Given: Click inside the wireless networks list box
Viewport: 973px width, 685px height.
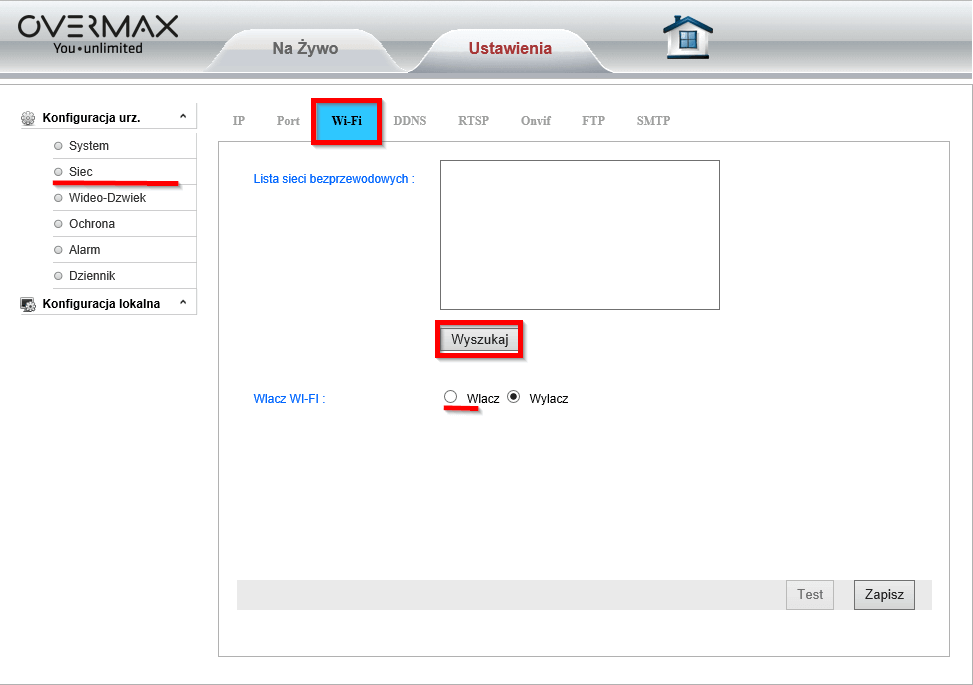Looking at the screenshot, I should pyautogui.click(x=579, y=235).
